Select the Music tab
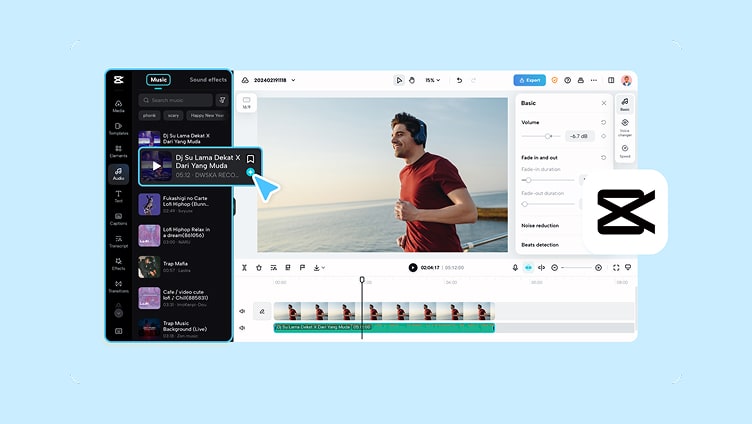 pos(158,80)
